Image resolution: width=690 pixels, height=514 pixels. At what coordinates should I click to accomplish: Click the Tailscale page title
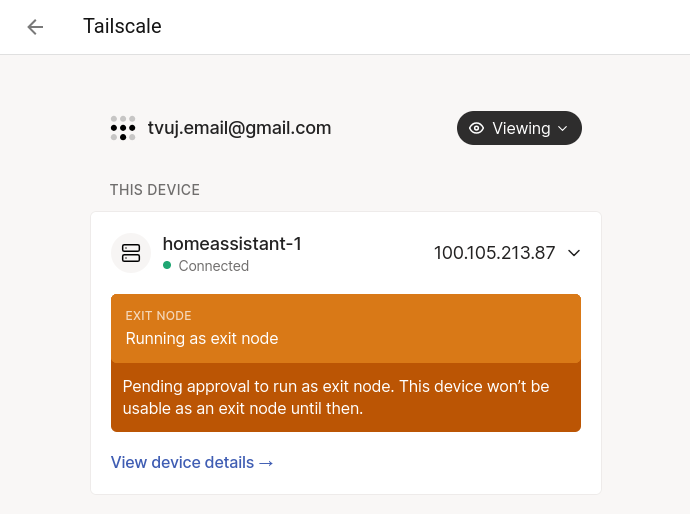tap(122, 27)
